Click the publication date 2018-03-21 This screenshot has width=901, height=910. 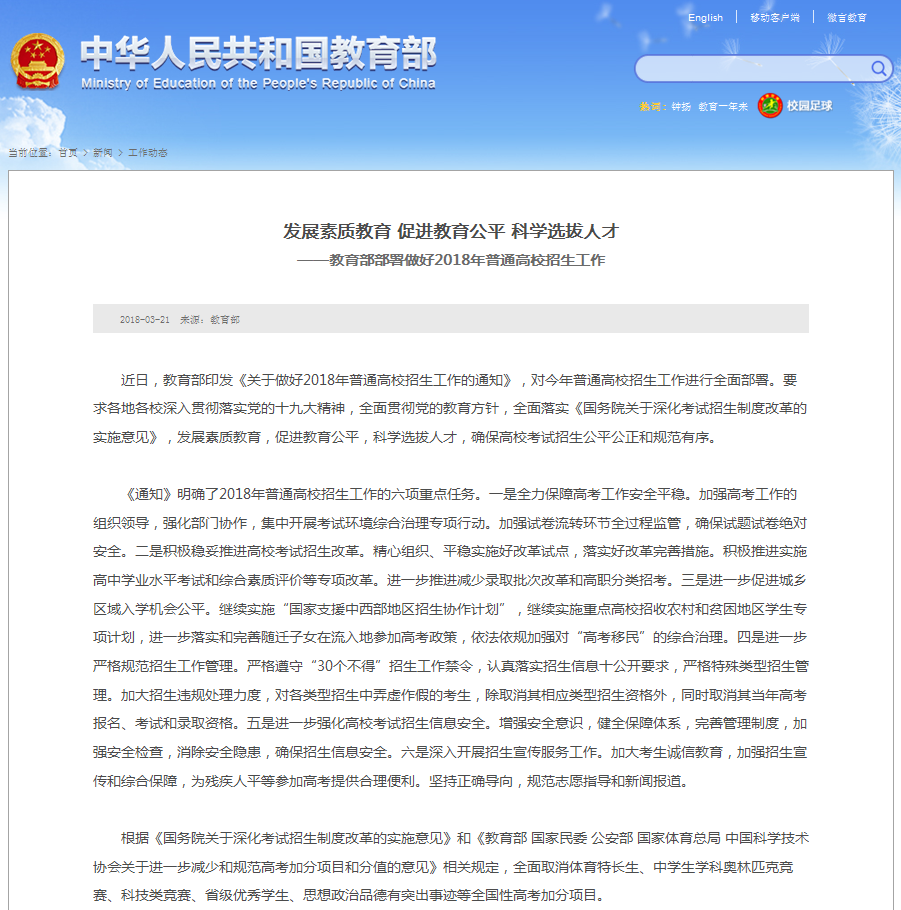145,319
